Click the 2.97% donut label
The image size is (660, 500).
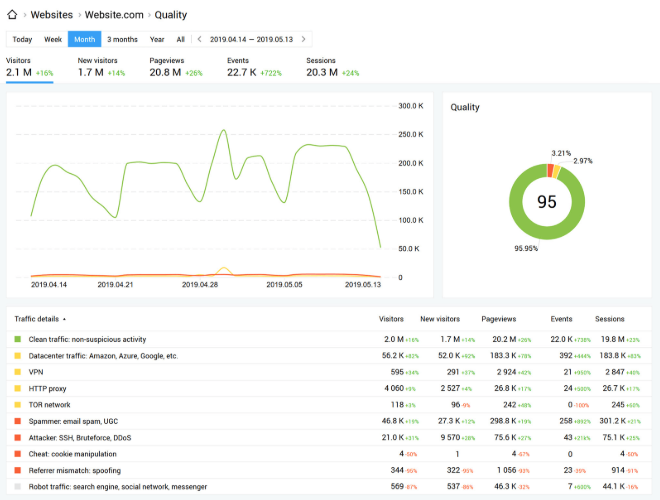[x=583, y=161]
